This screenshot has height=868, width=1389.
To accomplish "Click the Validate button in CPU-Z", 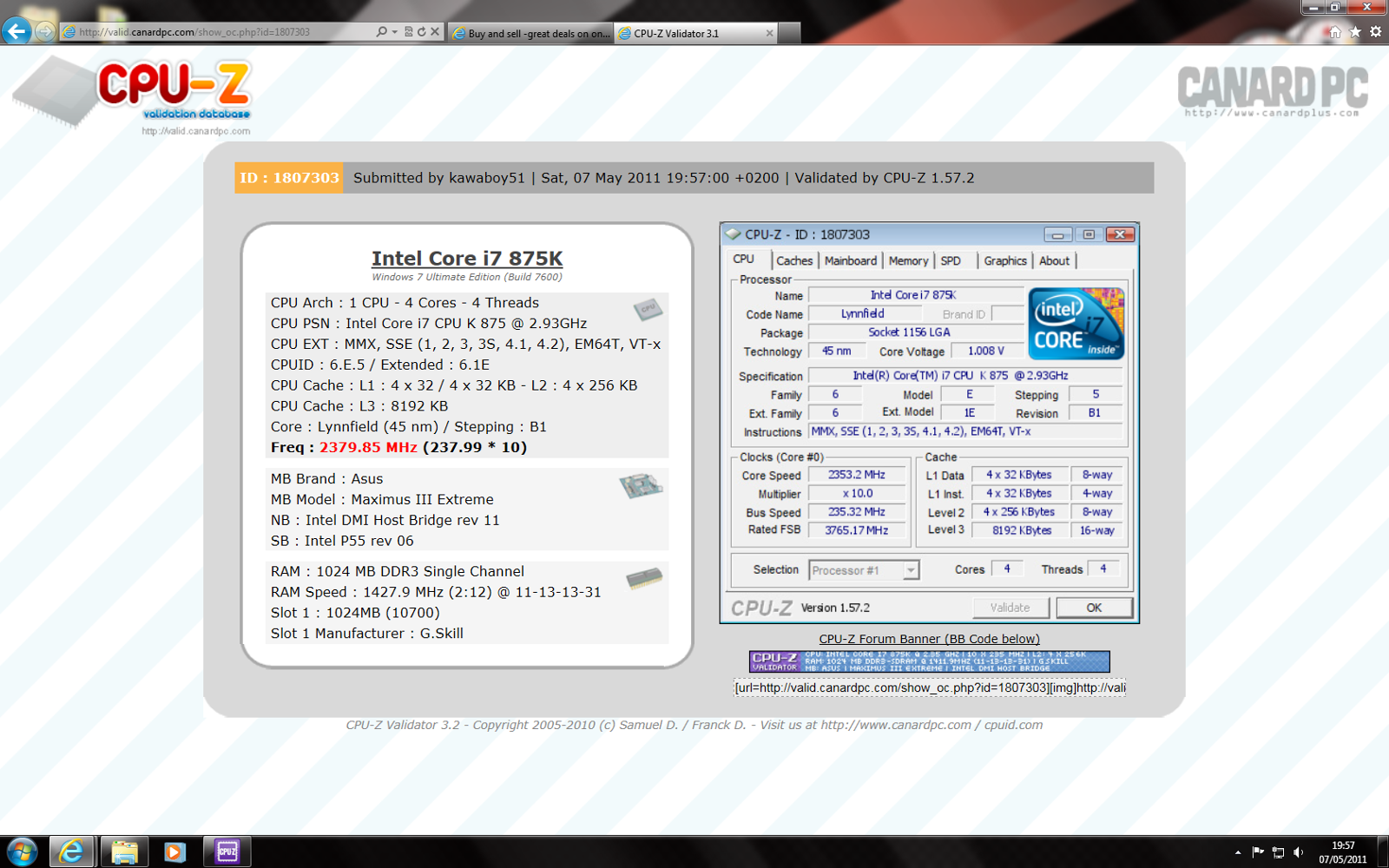I will click(x=1010, y=608).
